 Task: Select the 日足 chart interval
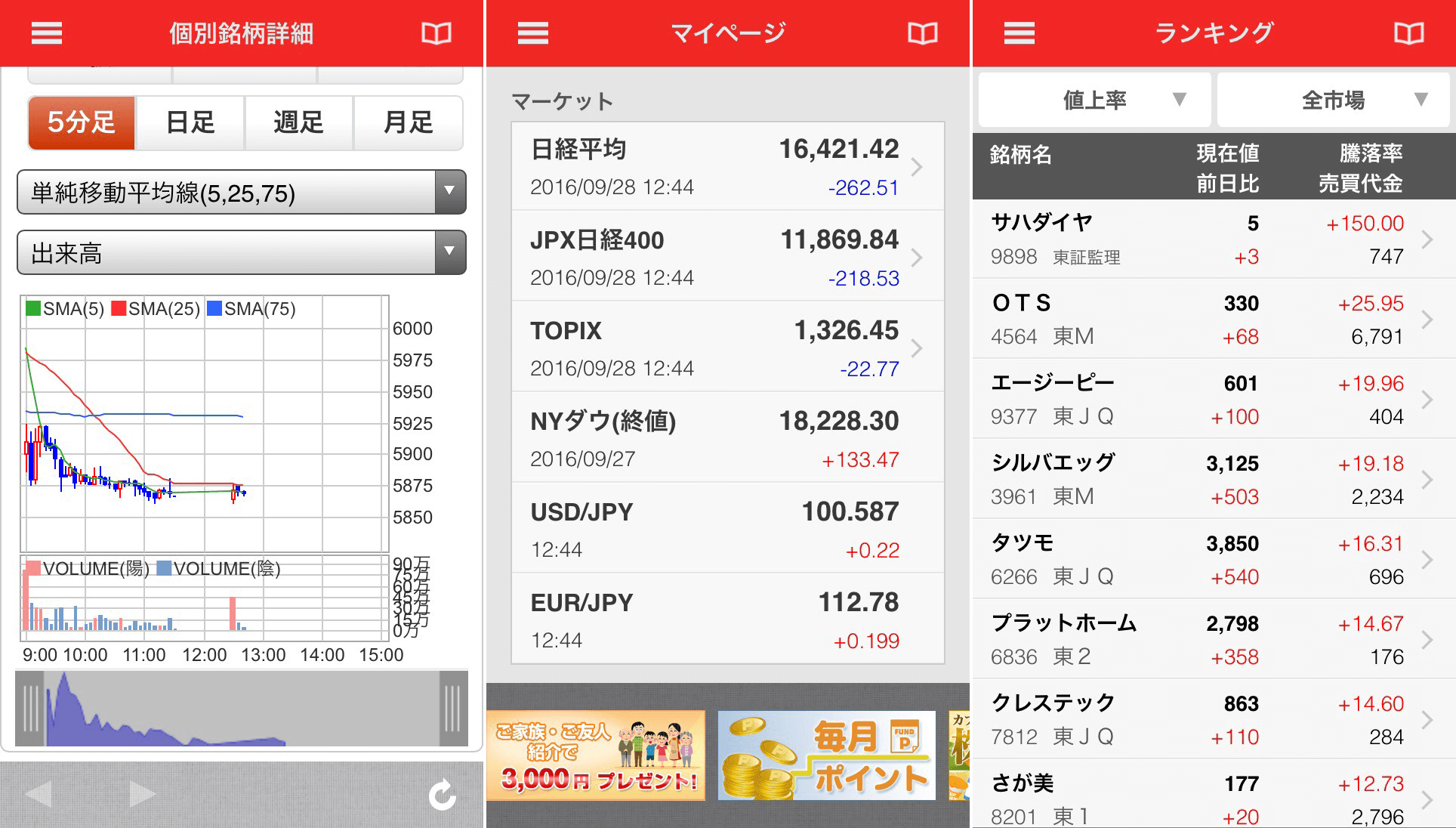190,123
